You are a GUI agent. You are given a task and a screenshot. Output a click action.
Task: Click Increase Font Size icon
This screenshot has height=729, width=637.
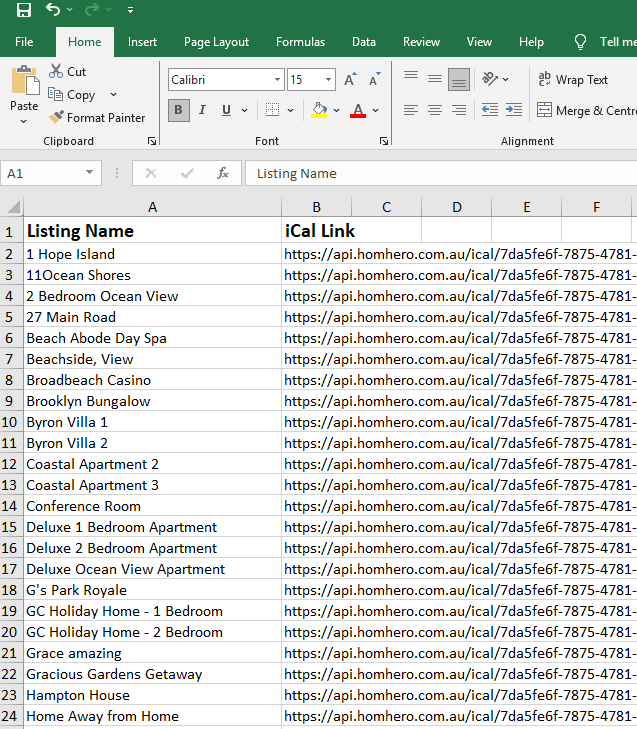point(350,80)
